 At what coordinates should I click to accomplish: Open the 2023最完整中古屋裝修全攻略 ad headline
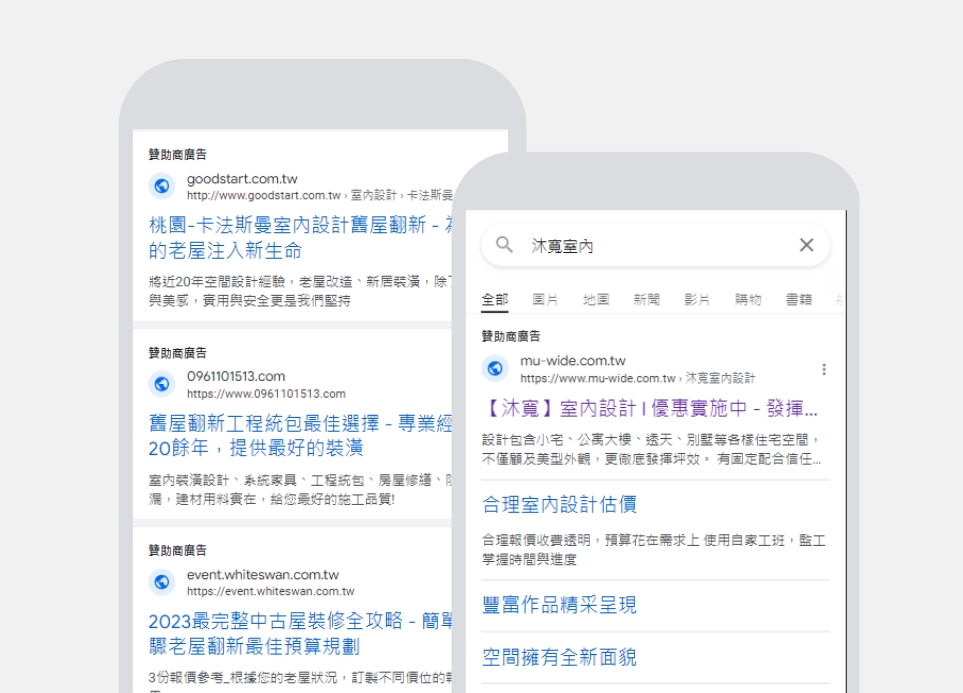point(300,633)
